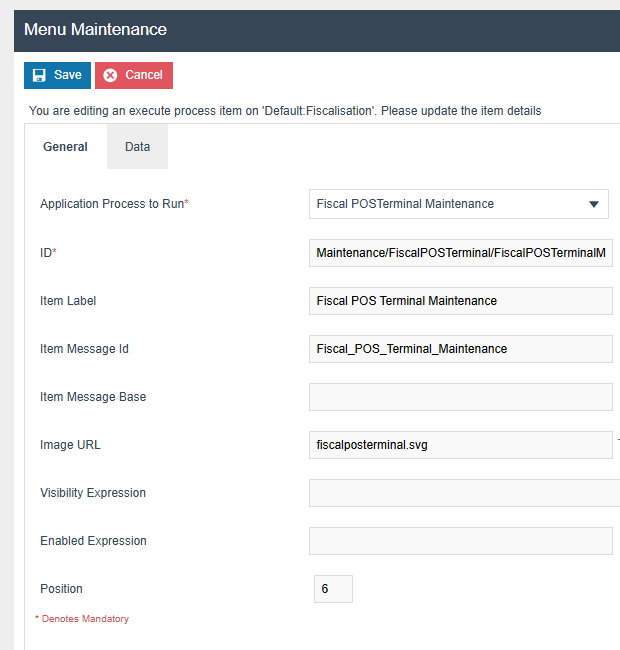This screenshot has width=620, height=650.
Task: Open the Data tab
Action: [x=137, y=146]
